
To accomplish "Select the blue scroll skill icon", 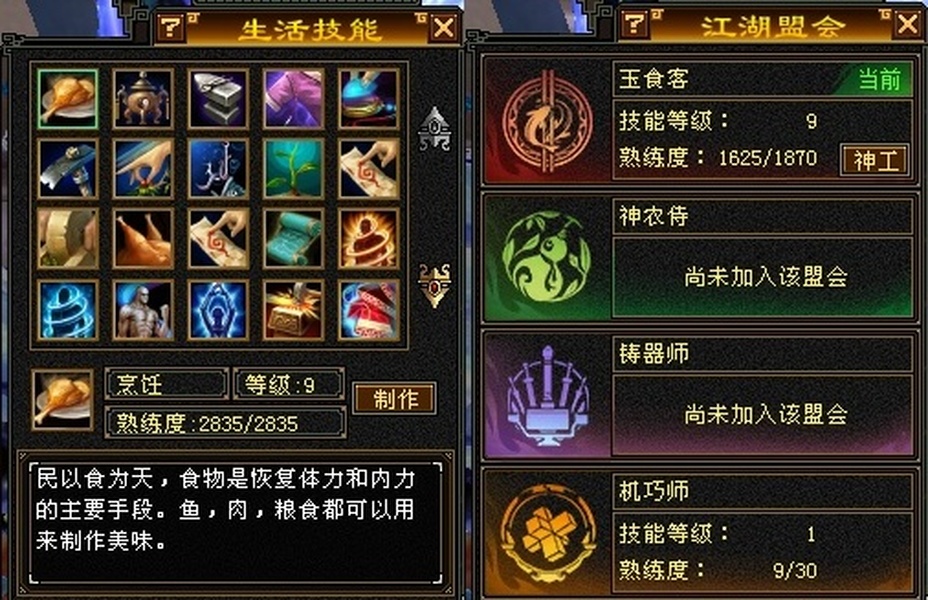I will 294,238.
